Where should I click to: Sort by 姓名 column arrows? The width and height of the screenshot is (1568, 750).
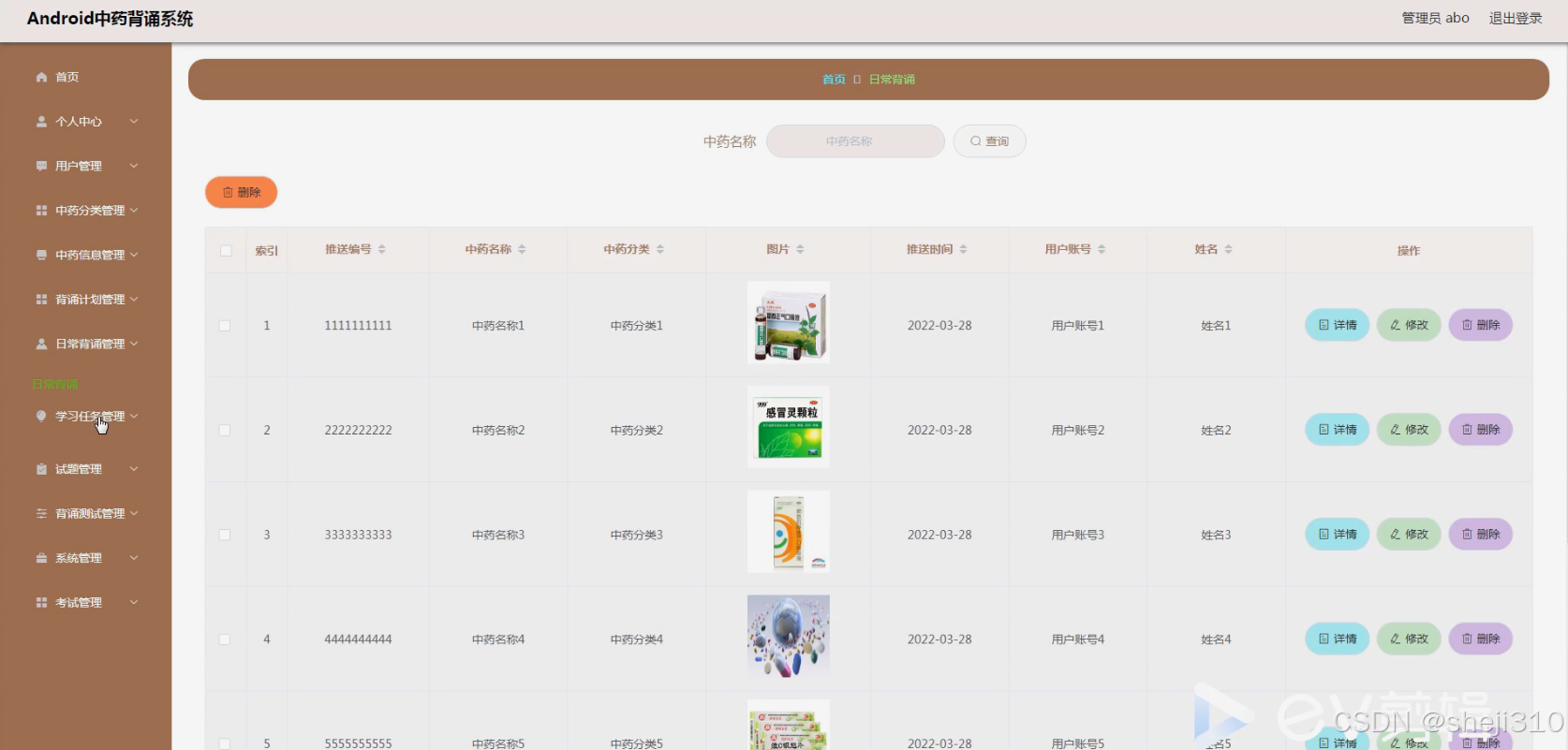click(x=1228, y=249)
